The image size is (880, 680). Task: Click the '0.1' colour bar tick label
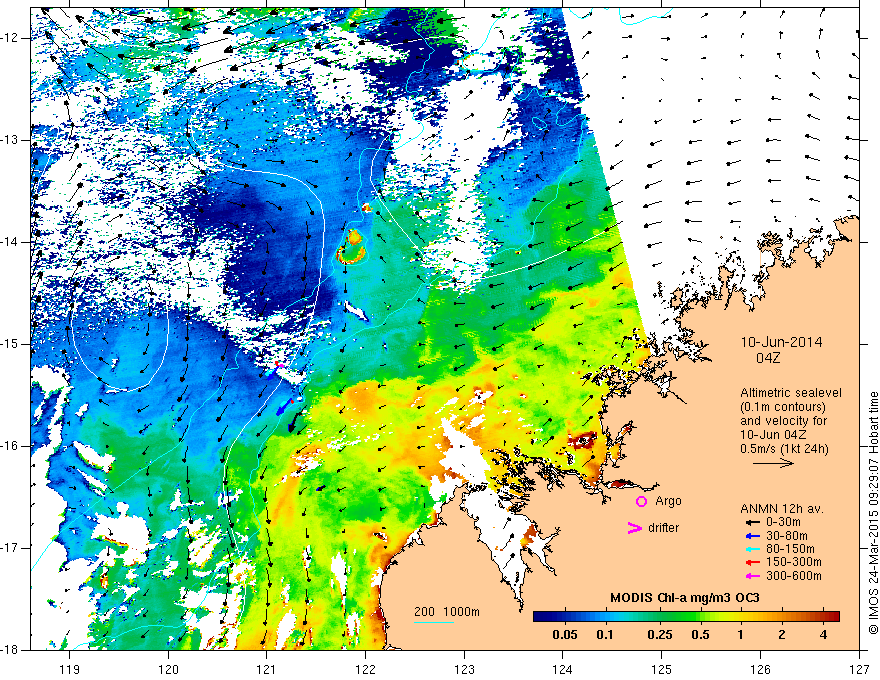point(604,635)
